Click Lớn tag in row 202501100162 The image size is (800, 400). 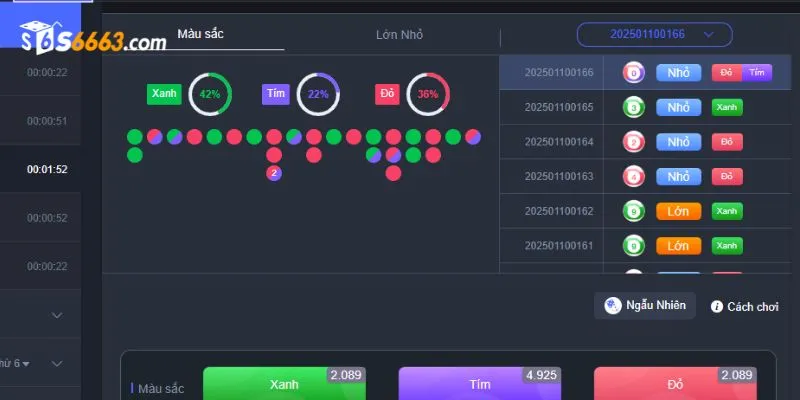point(679,211)
